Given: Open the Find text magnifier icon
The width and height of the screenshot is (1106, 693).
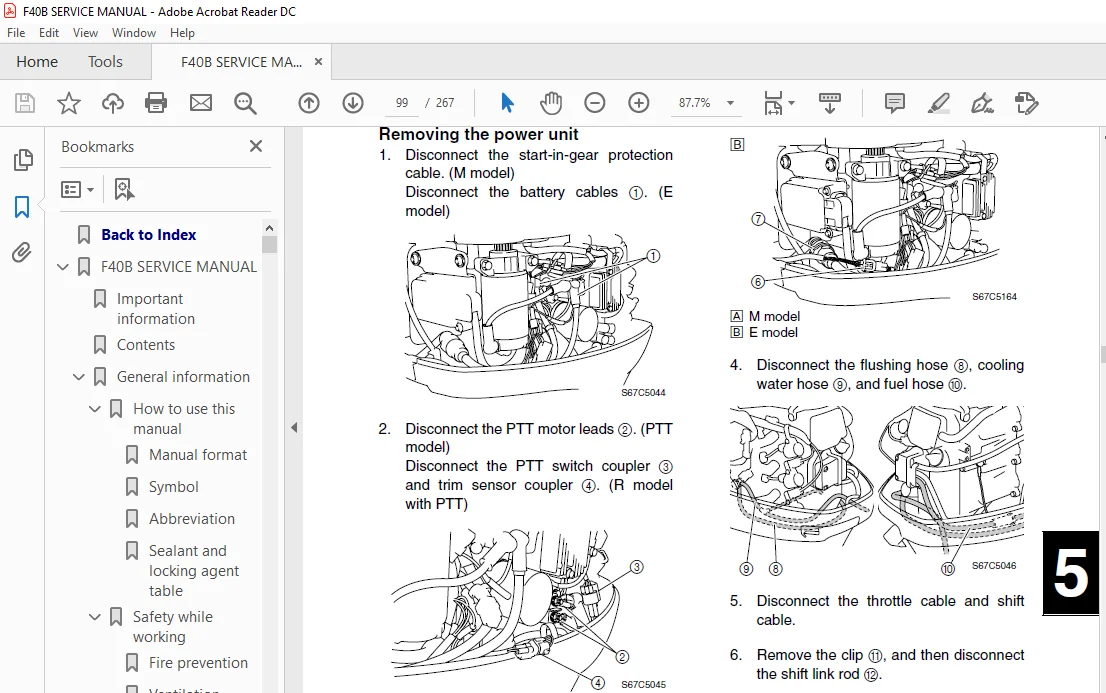Looking at the screenshot, I should 245,103.
